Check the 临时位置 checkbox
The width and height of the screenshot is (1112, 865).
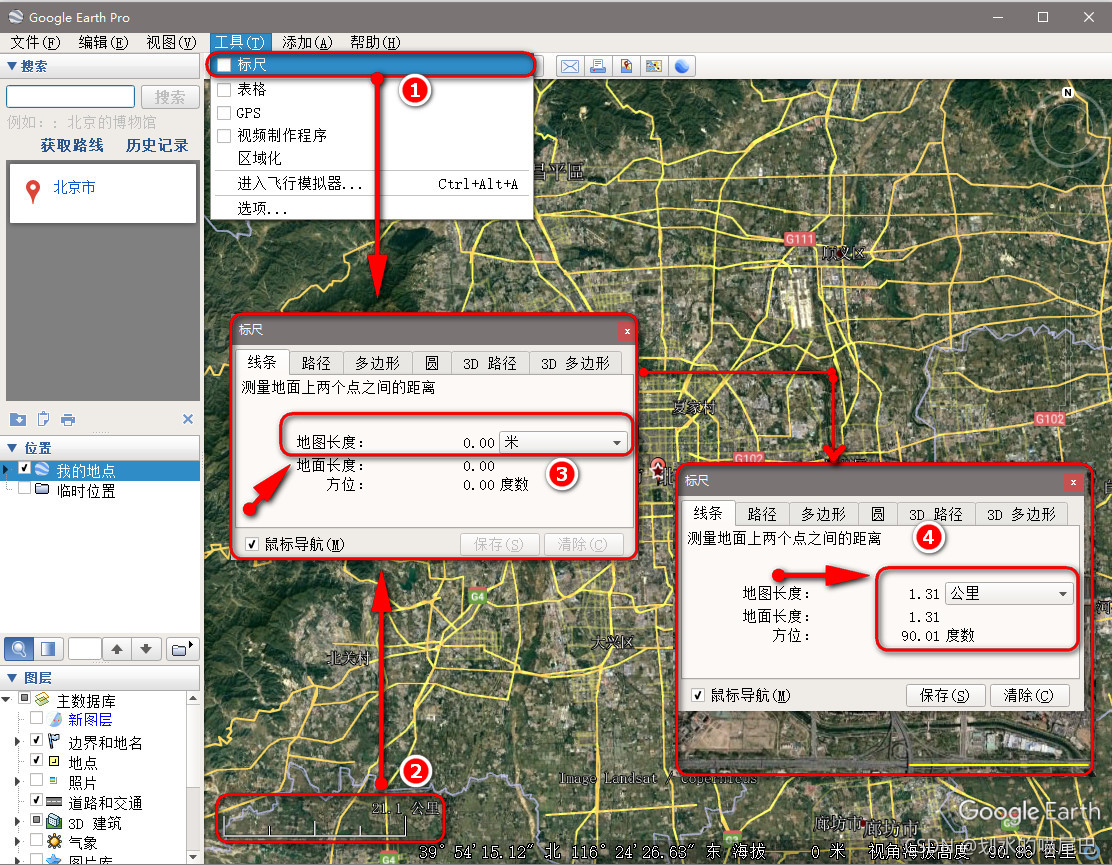pyautogui.click(x=24, y=489)
